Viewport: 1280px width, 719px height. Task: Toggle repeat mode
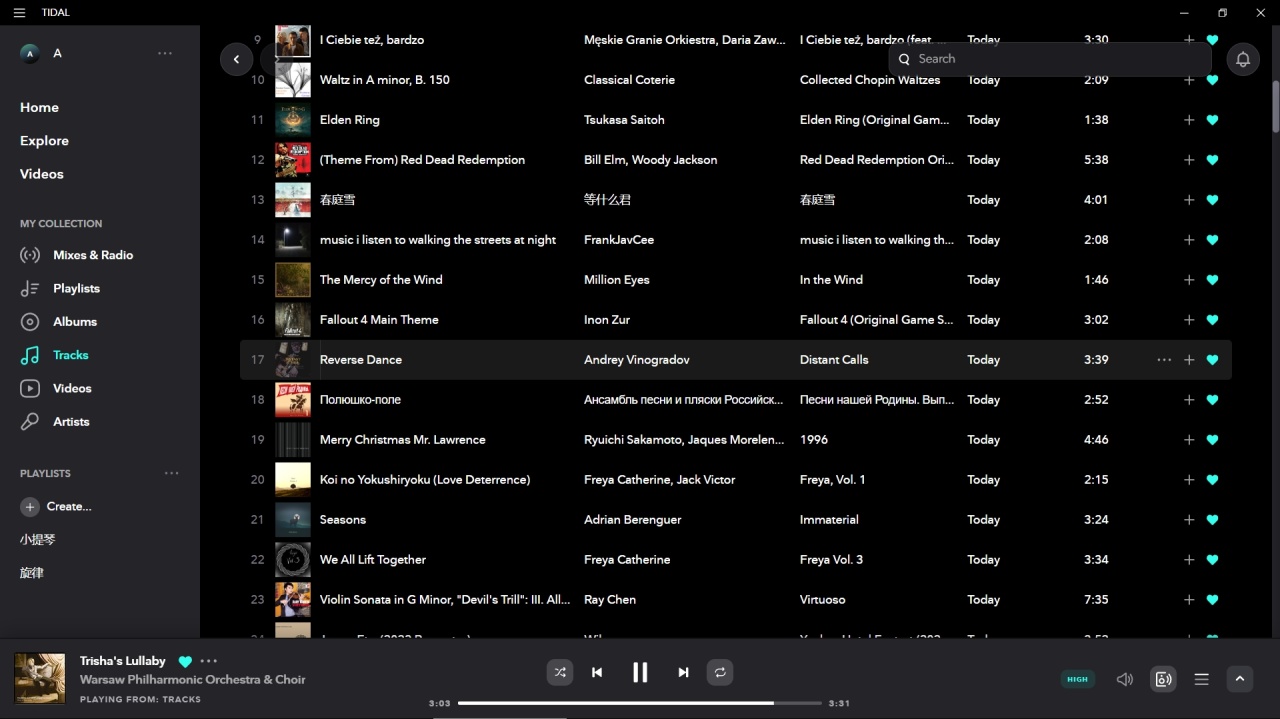pos(720,673)
